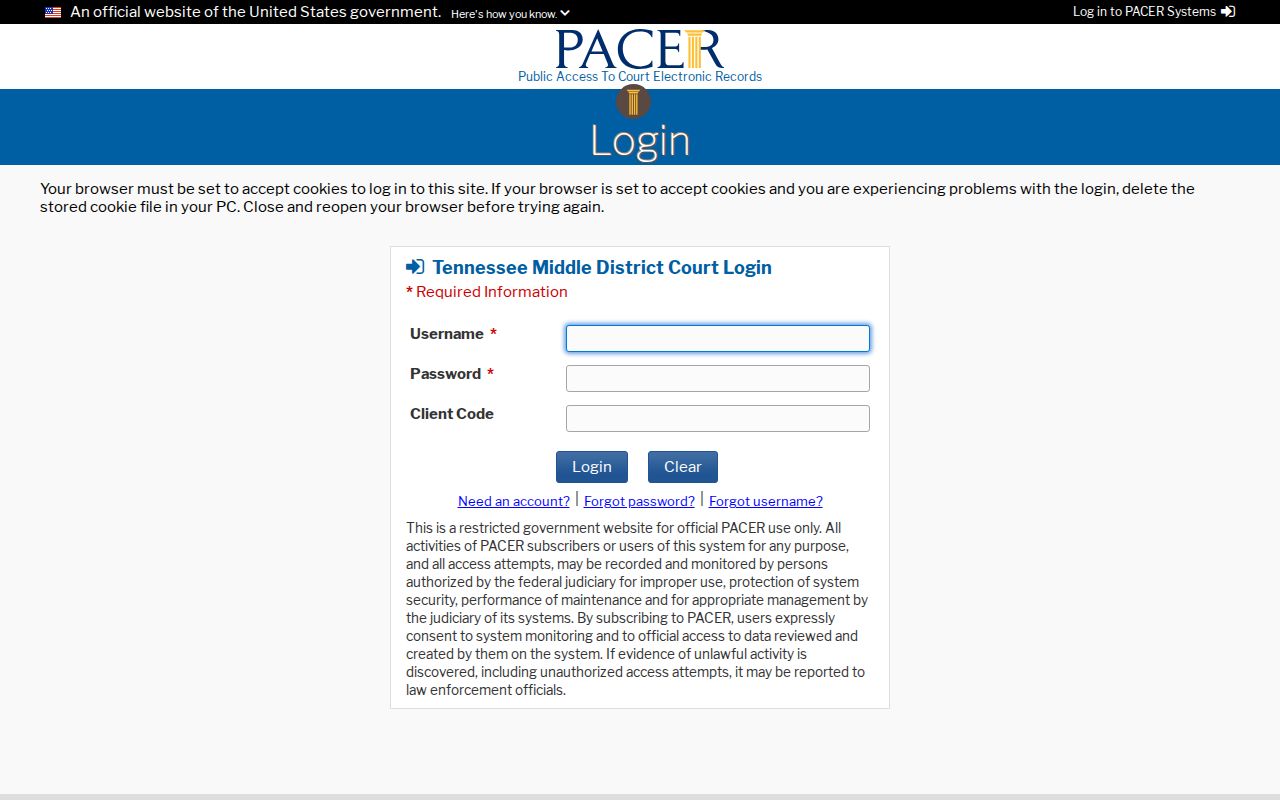Follow the 'Forgot password?' link
Viewport: 1280px width, 800px height.
click(639, 501)
